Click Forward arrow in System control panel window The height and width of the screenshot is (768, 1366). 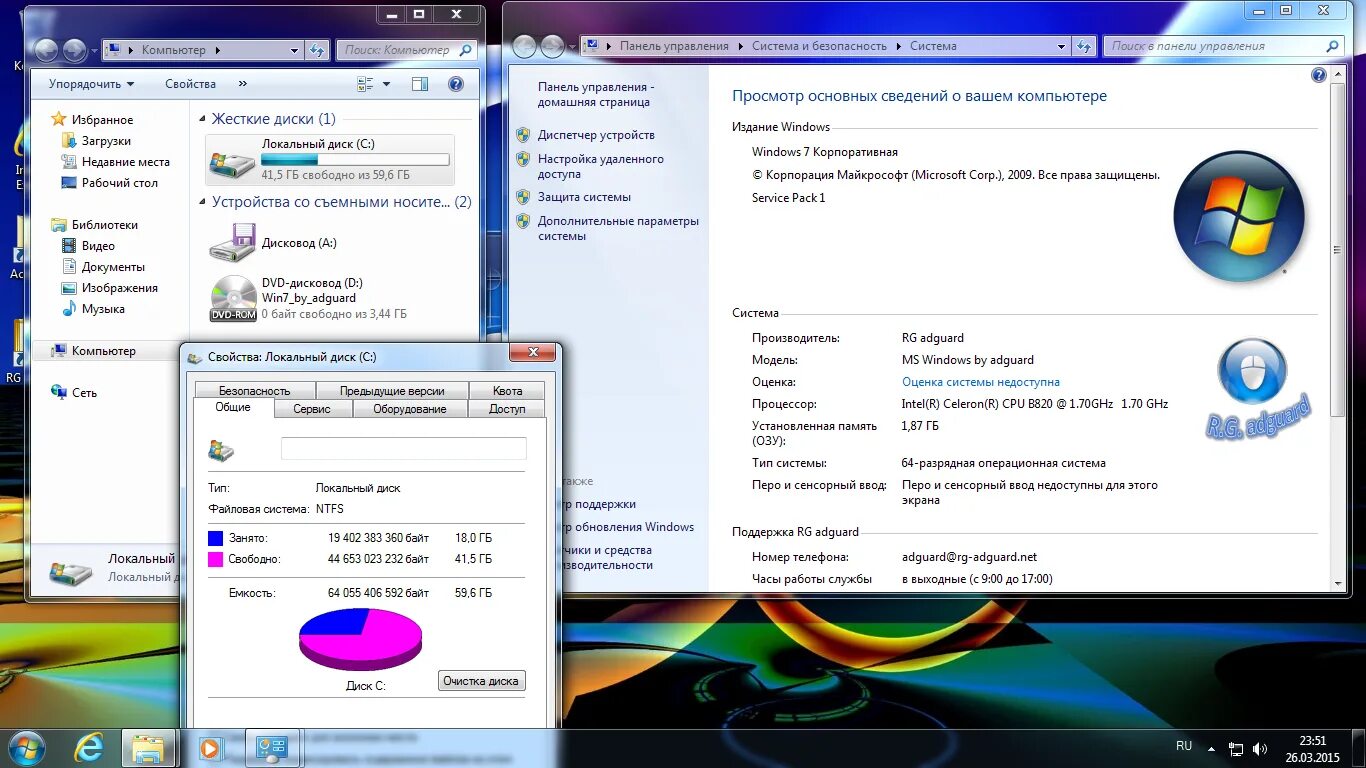(553, 46)
